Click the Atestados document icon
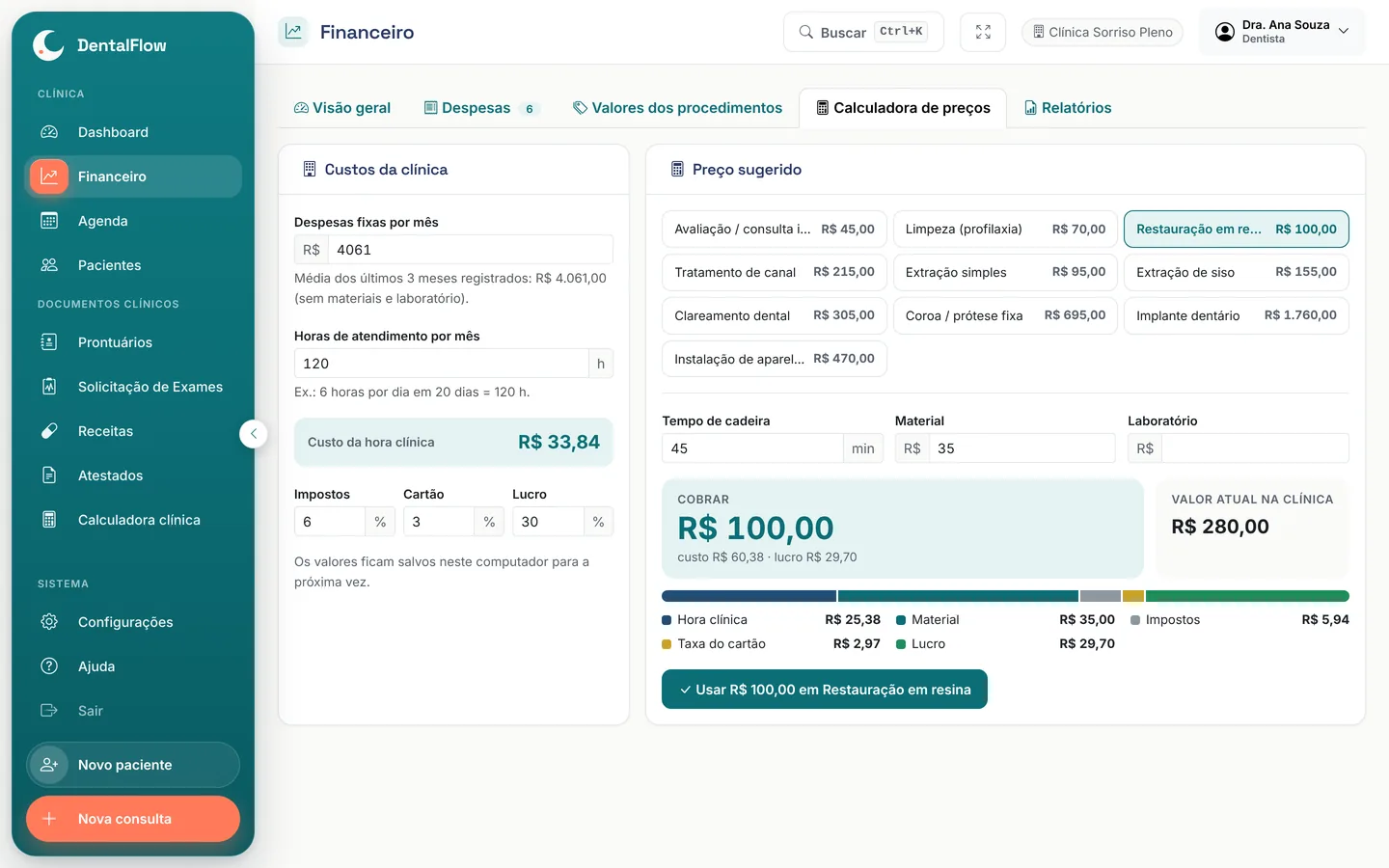 [x=49, y=475]
